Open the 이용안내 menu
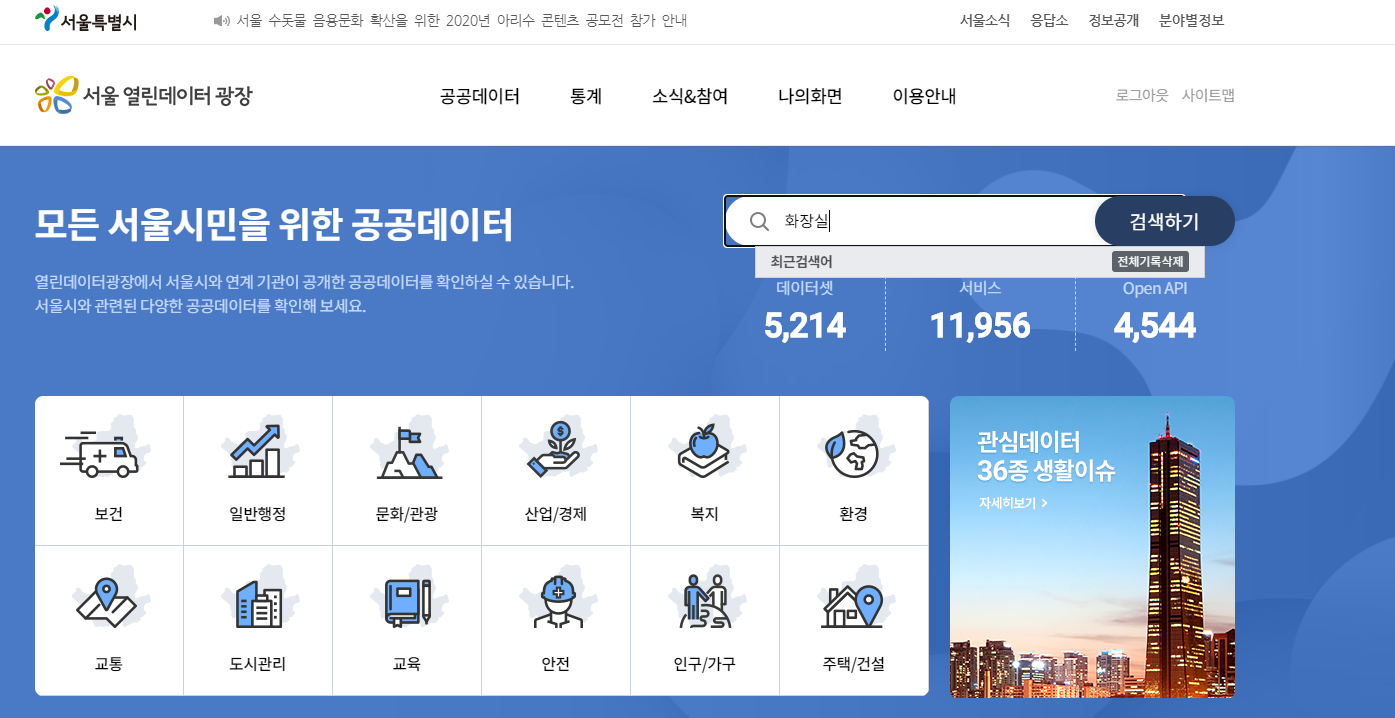This screenshot has width=1395, height=718. click(x=925, y=97)
